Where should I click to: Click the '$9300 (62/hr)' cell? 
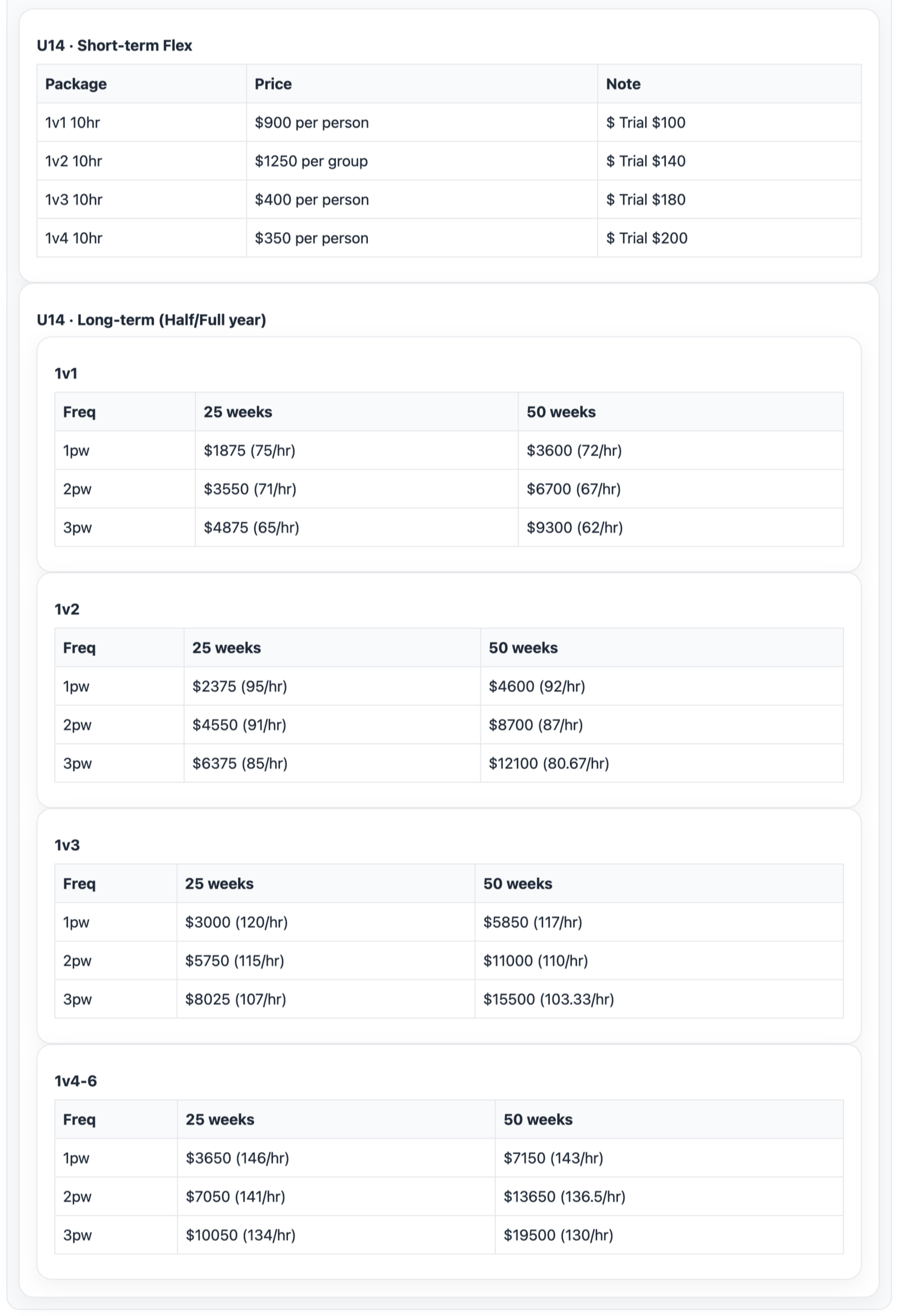[x=680, y=527]
